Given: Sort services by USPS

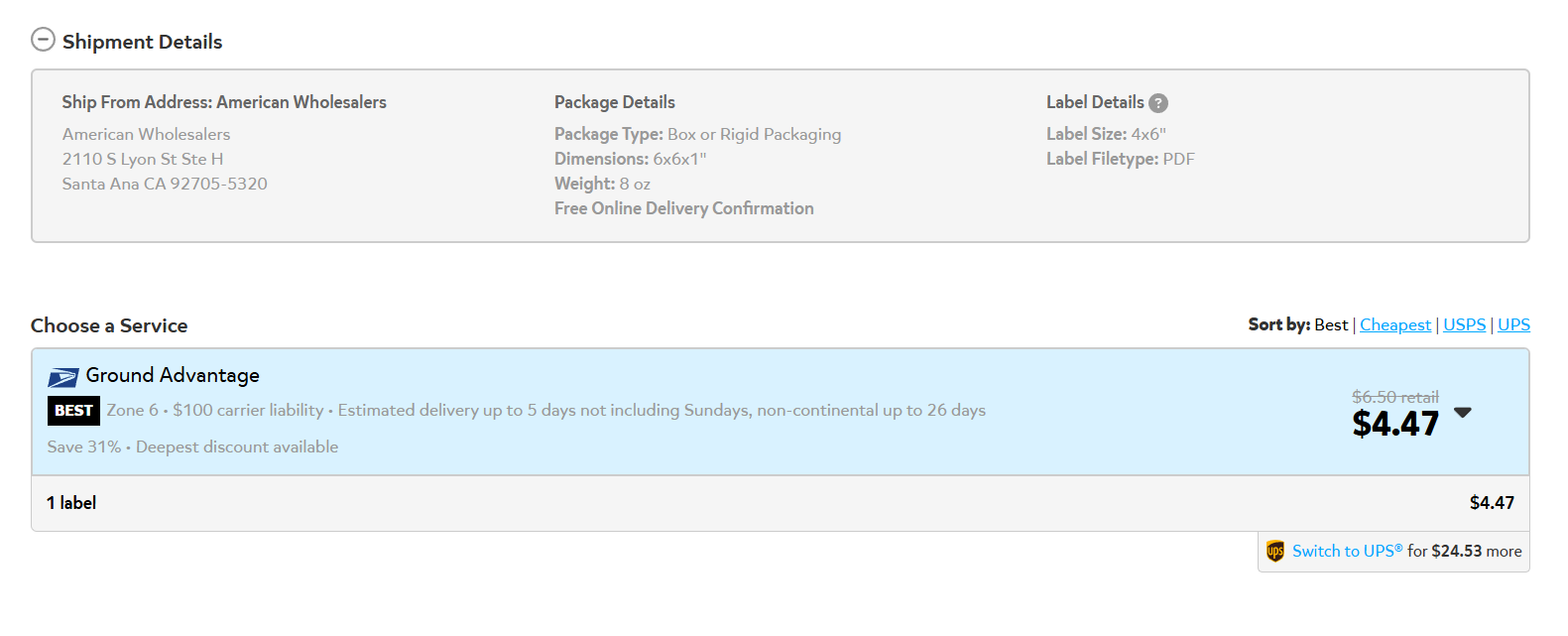Looking at the screenshot, I should 1464,325.
